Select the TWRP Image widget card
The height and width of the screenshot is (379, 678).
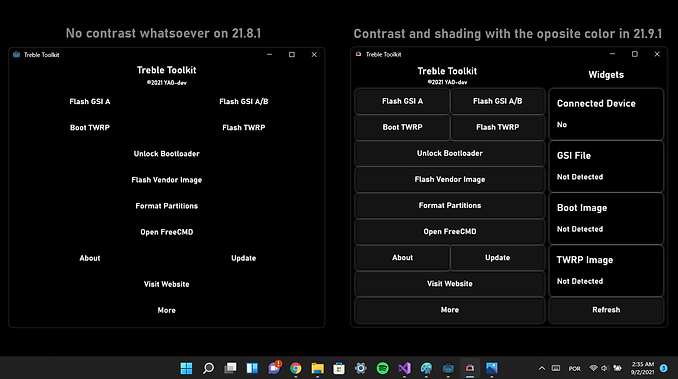pyautogui.click(x=606, y=271)
